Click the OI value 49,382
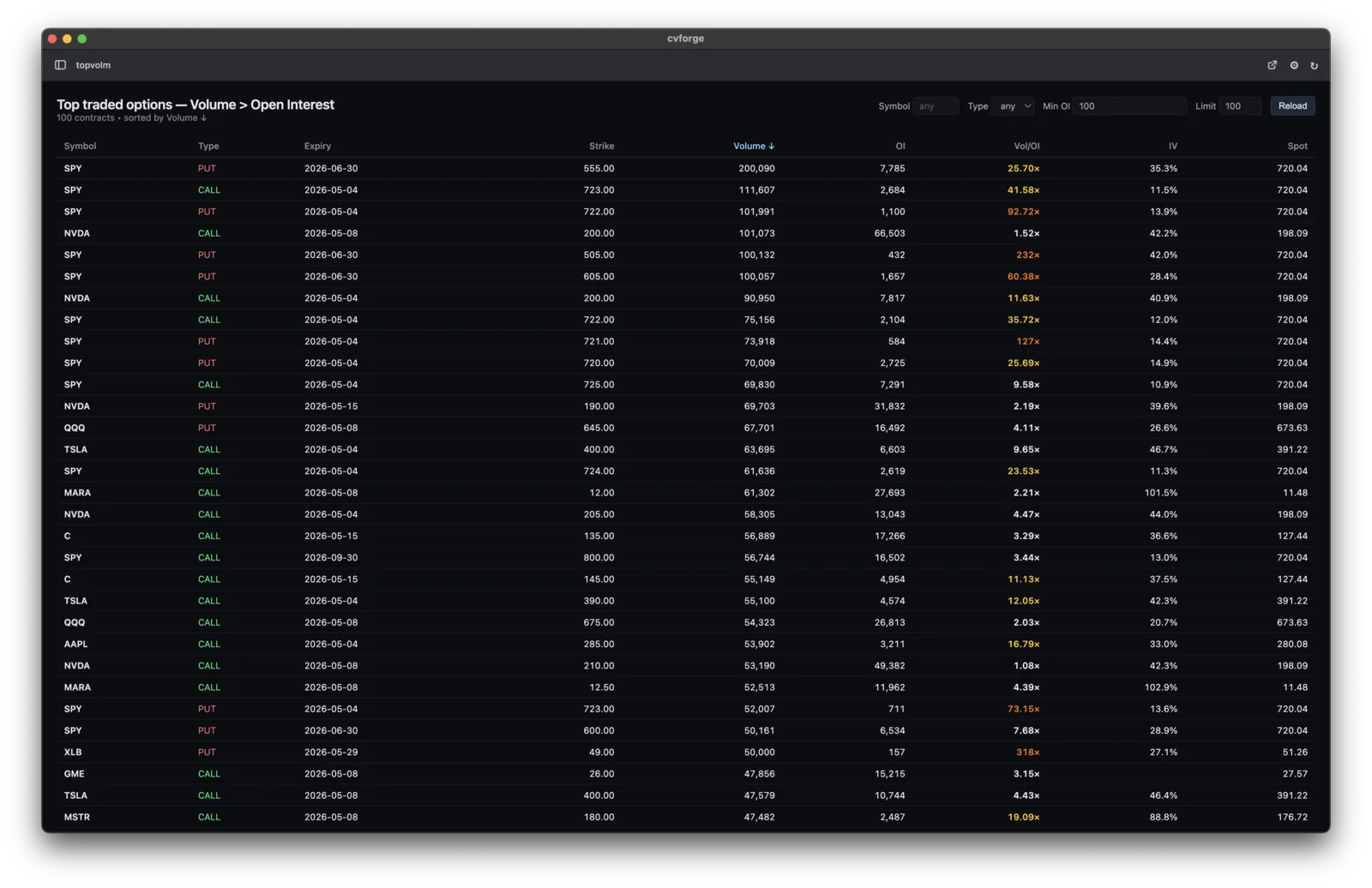 (x=889, y=666)
